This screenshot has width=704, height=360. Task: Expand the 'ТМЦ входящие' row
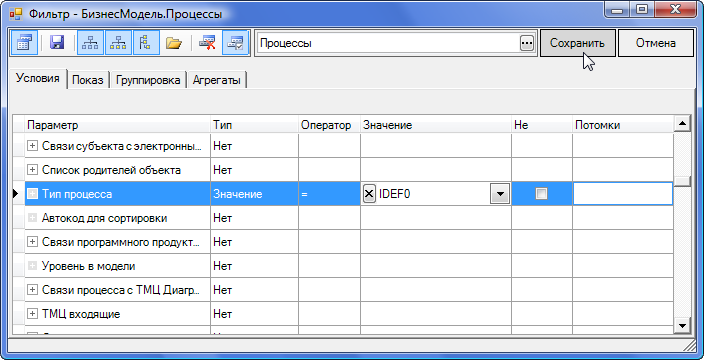click(32, 314)
